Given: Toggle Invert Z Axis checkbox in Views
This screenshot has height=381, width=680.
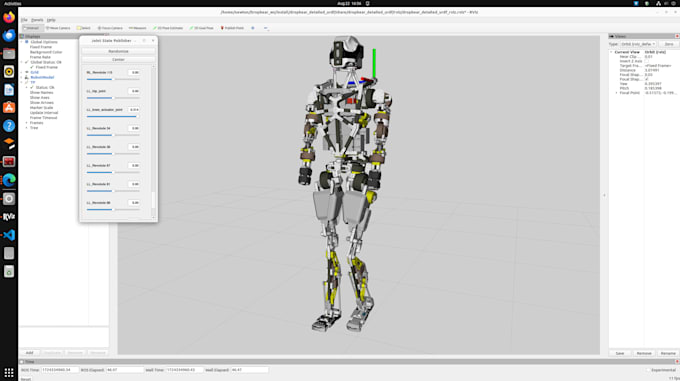Looking at the screenshot, I should [647, 61].
